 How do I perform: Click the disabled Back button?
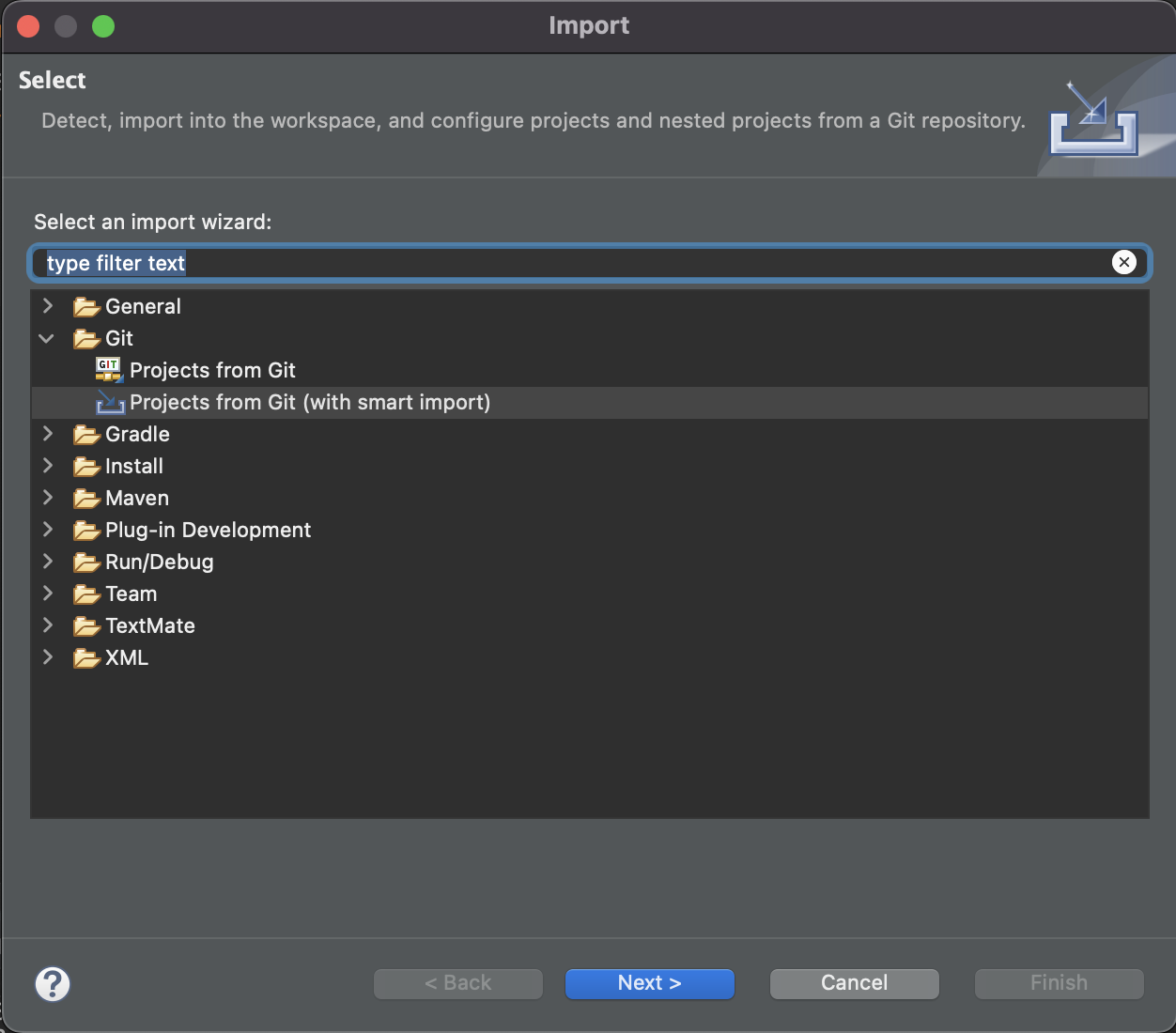tap(458, 983)
